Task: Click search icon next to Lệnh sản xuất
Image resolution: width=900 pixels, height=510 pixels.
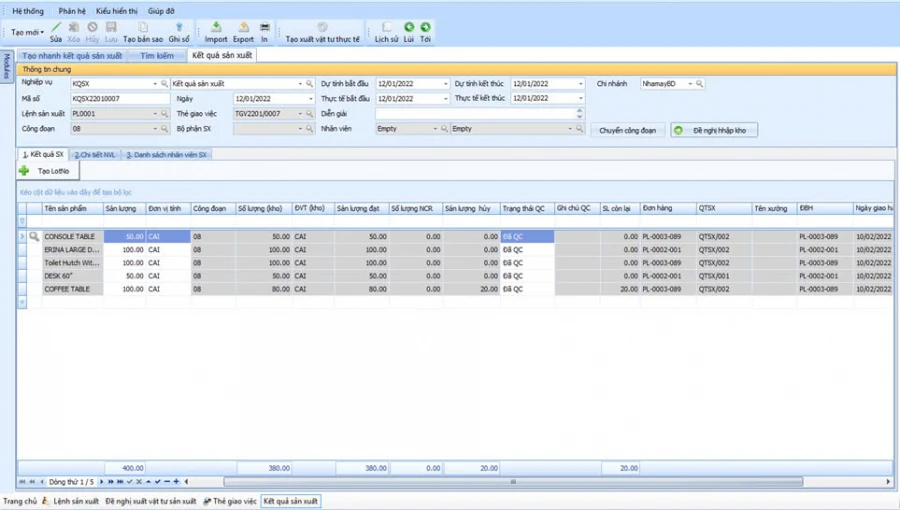Action: (x=164, y=114)
